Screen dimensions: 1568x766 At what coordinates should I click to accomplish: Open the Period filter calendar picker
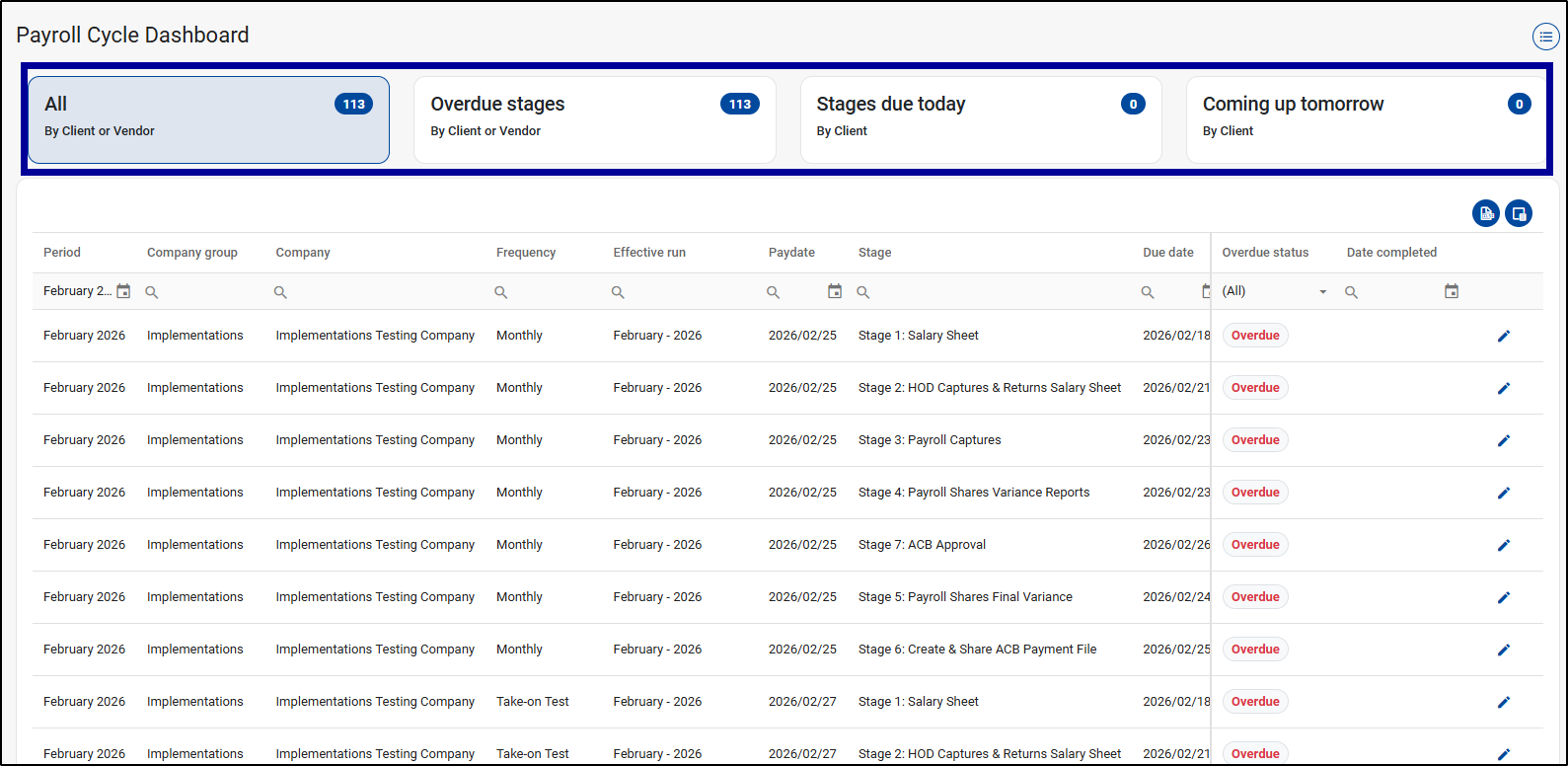click(123, 291)
